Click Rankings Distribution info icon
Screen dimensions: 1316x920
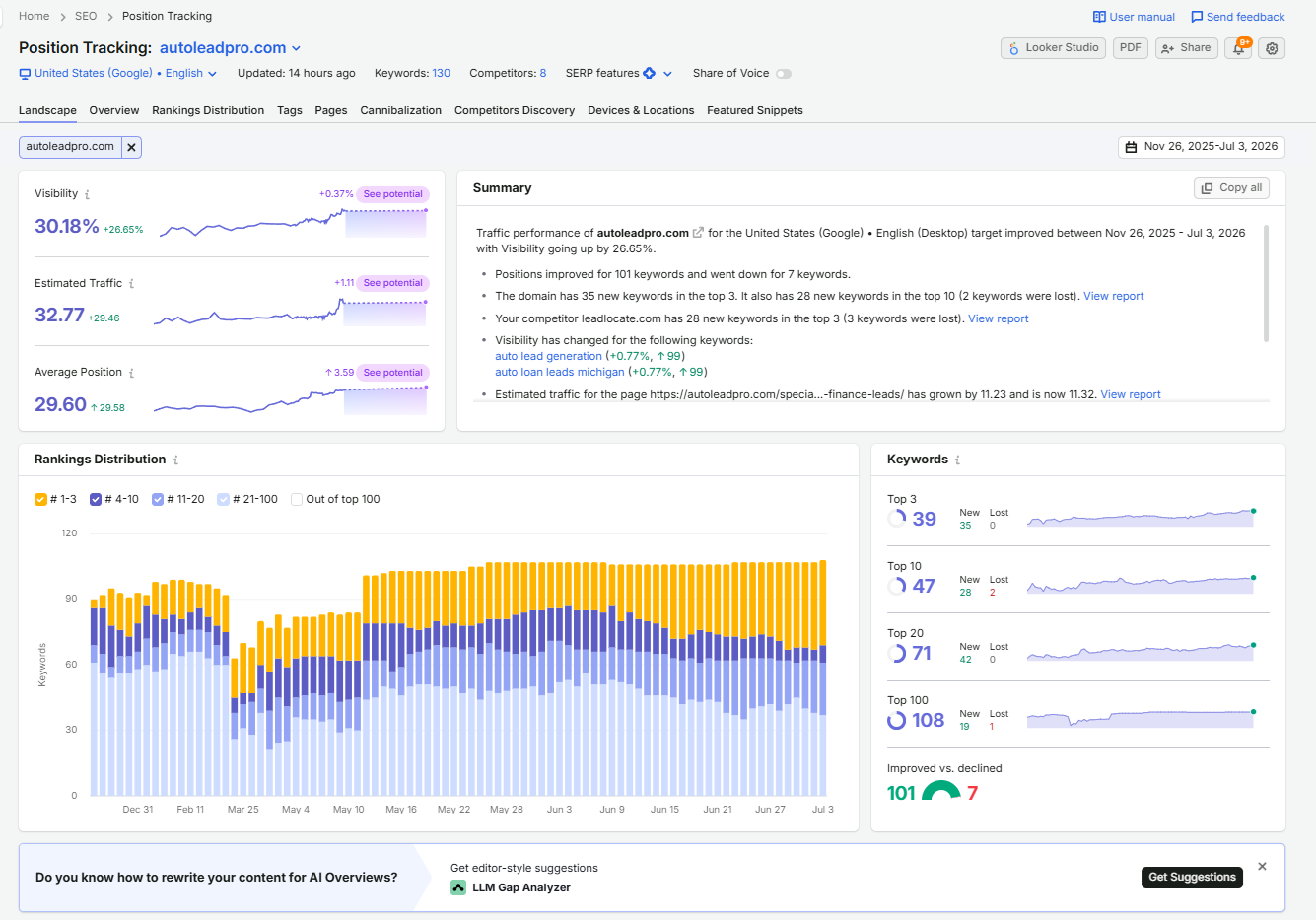coord(176,460)
